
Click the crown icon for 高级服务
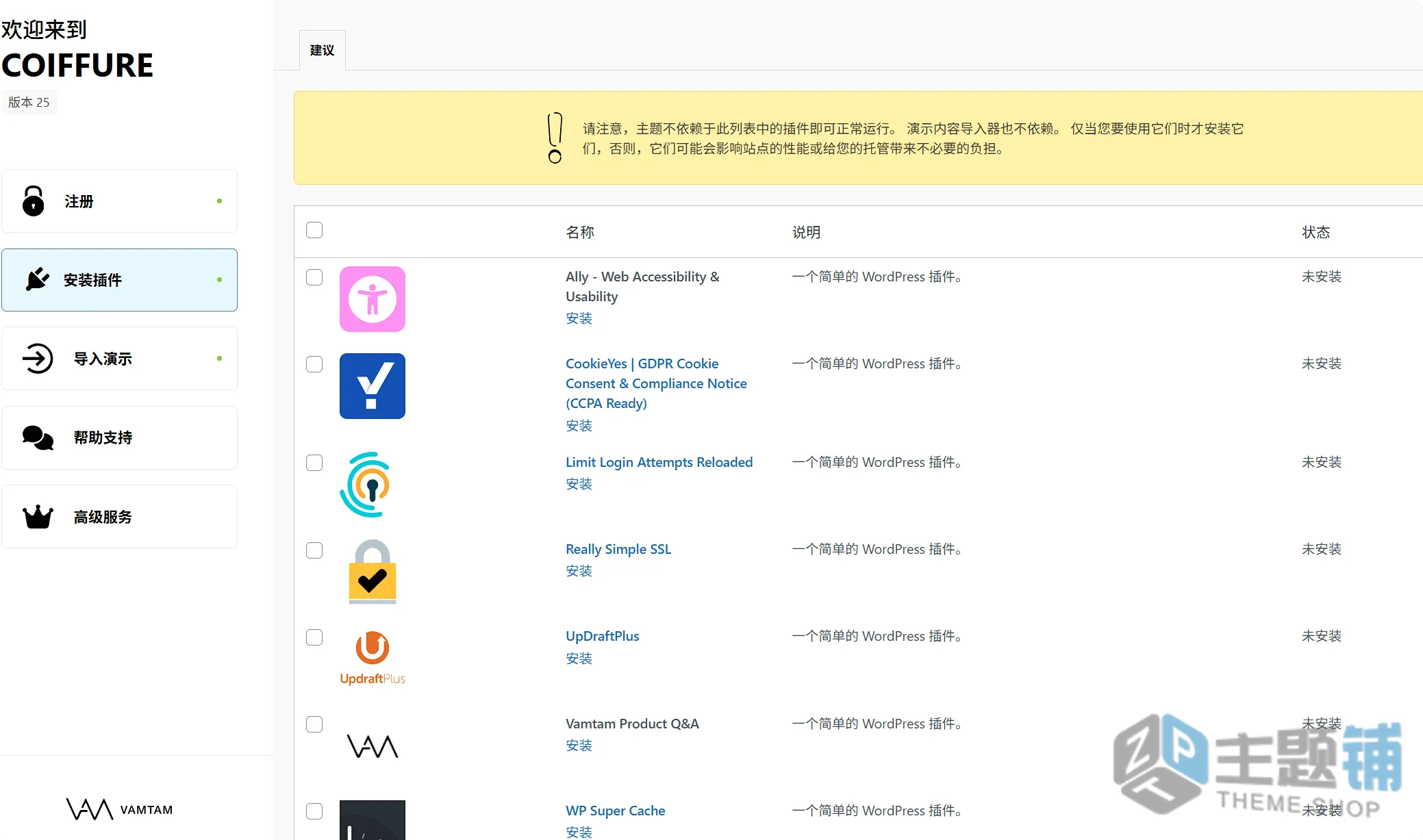(38, 517)
